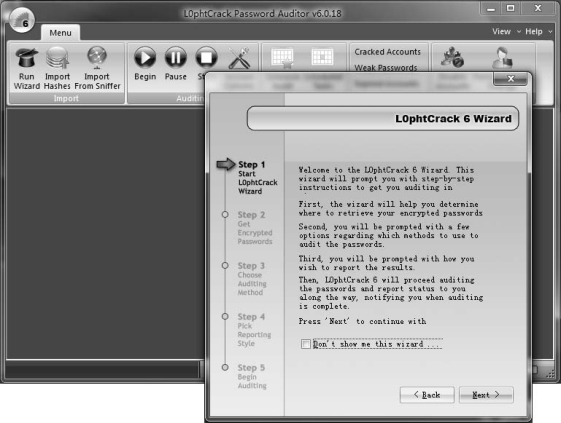Select Step 3 Choose Auditing Method
Screen dimensions: 561x423
[x=252, y=279]
